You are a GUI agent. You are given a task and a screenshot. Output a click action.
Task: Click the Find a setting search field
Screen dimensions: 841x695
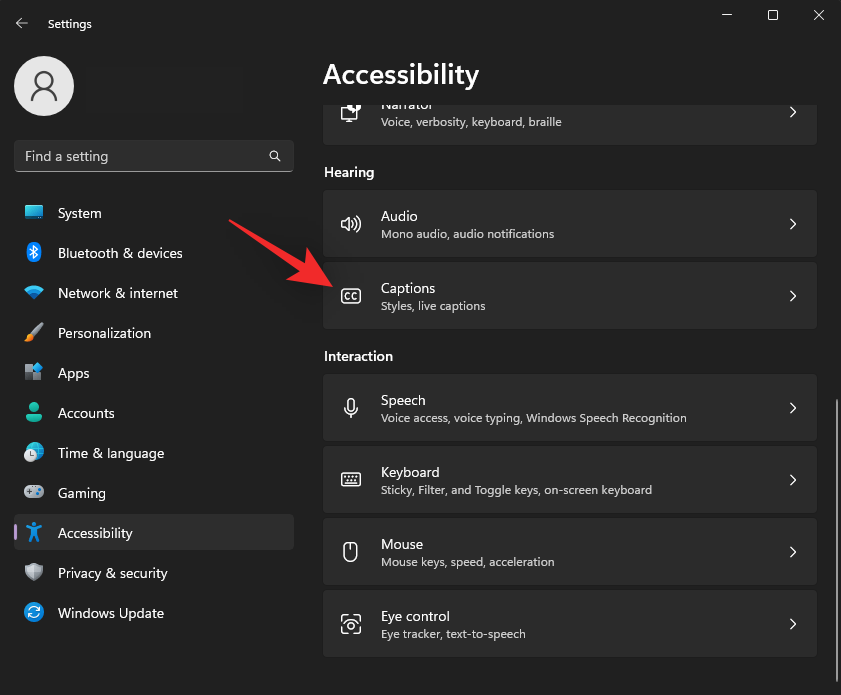(140, 156)
